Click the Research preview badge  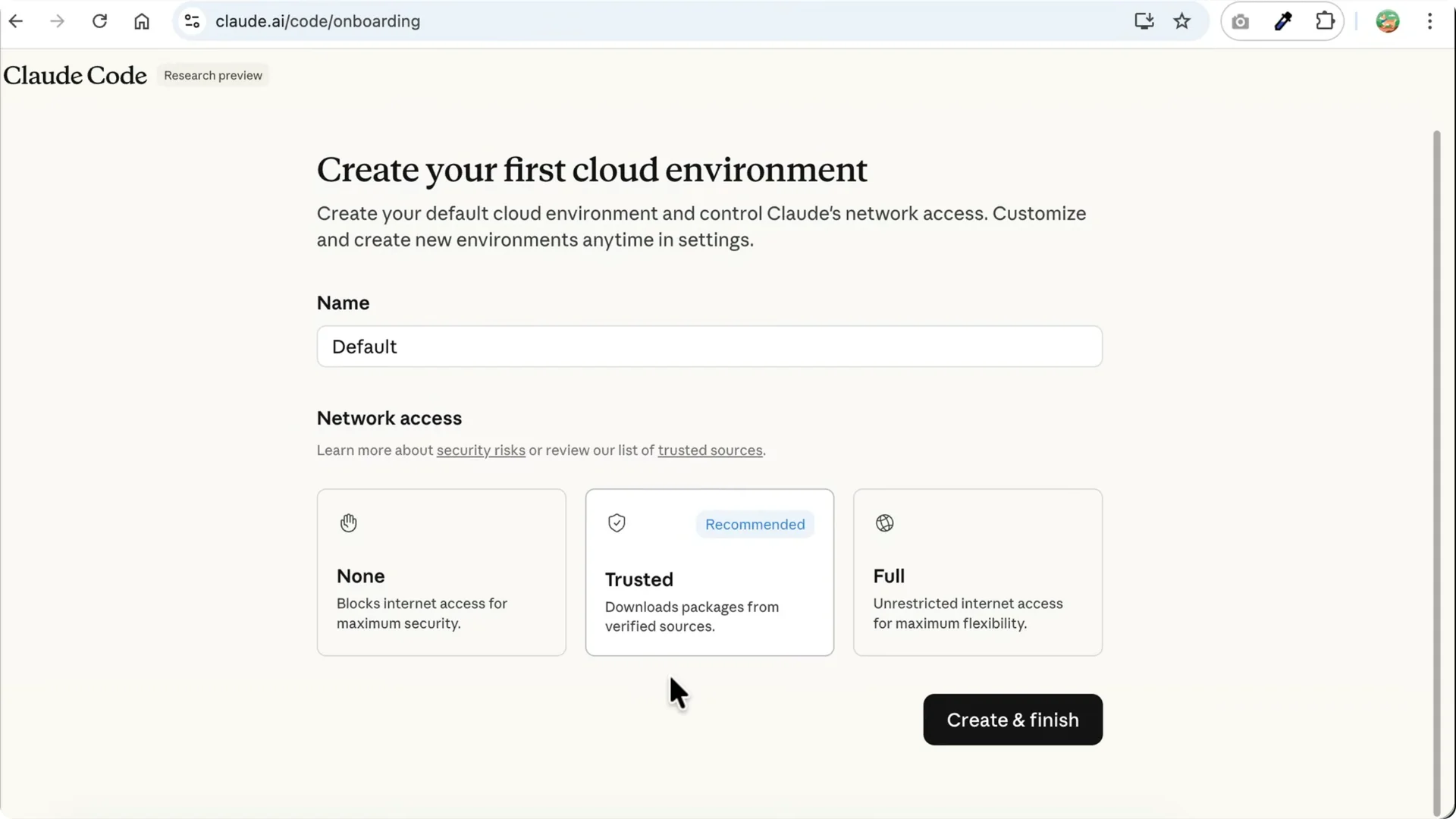213,75
